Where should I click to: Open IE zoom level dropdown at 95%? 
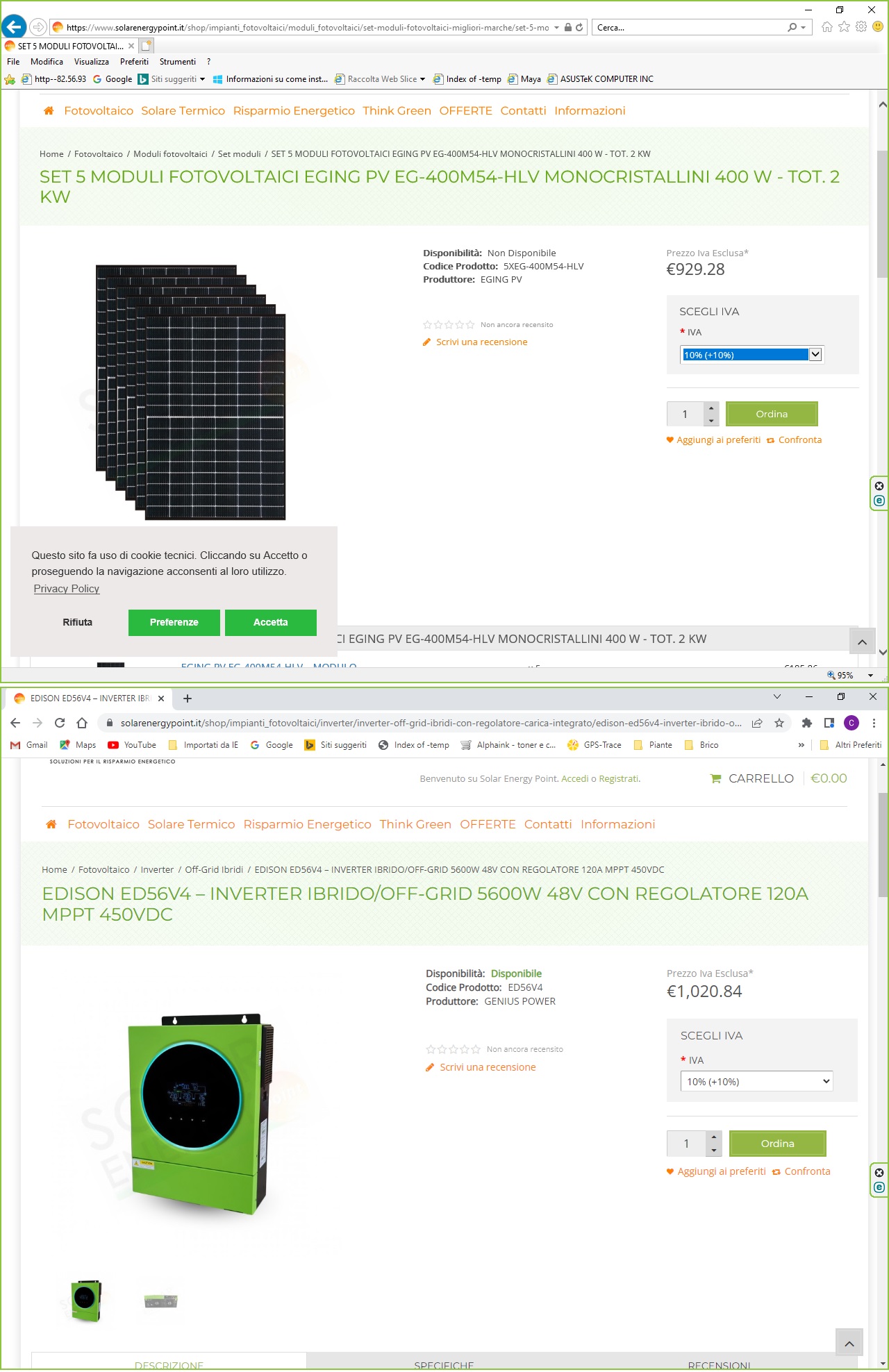click(x=870, y=675)
